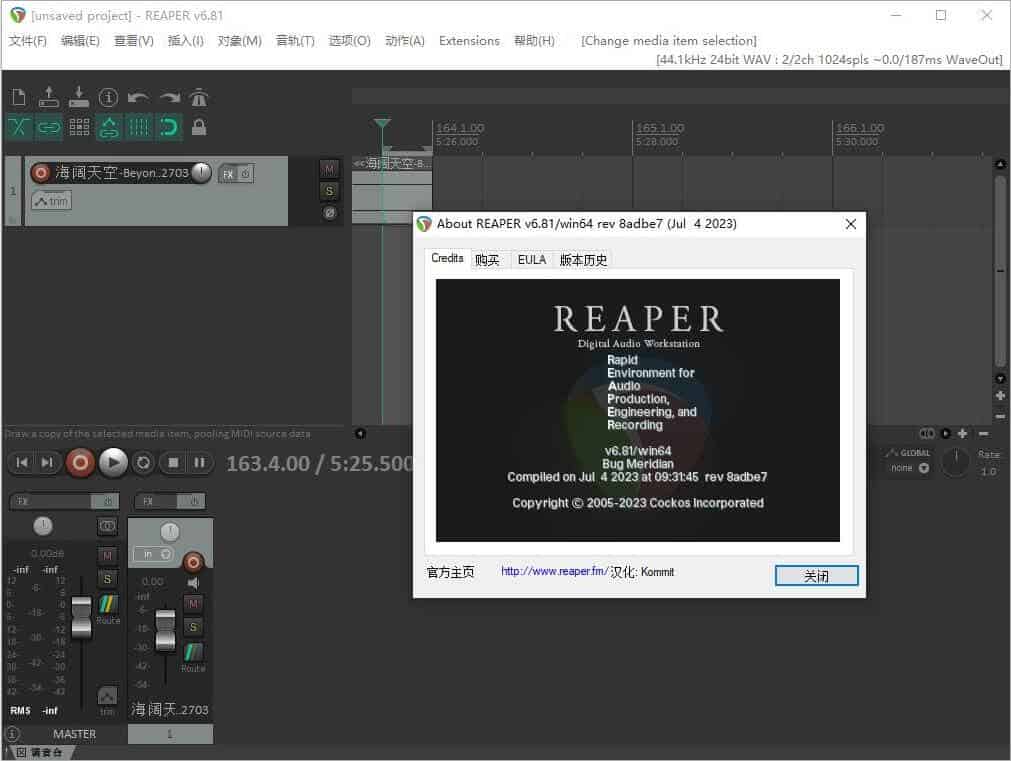Click the Open Project toolbar icon

(48, 97)
